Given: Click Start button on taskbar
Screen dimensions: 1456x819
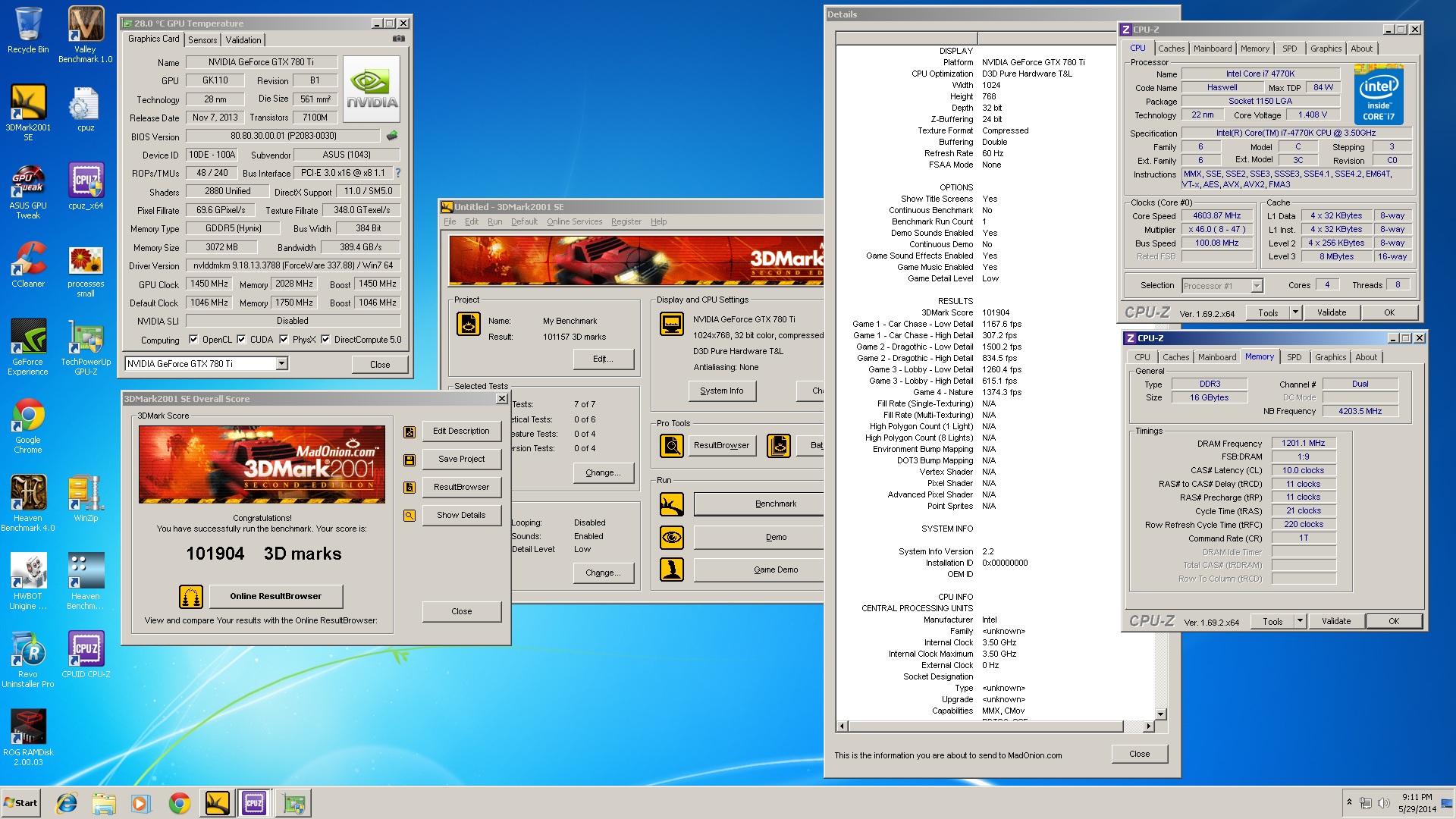Looking at the screenshot, I should pyautogui.click(x=20, y=803).
